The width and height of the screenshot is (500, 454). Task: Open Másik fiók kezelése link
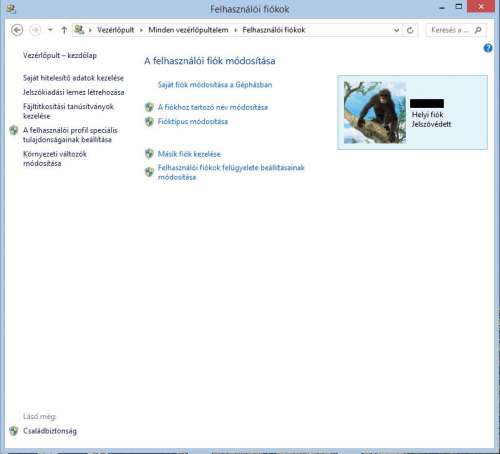coord(189,154)
